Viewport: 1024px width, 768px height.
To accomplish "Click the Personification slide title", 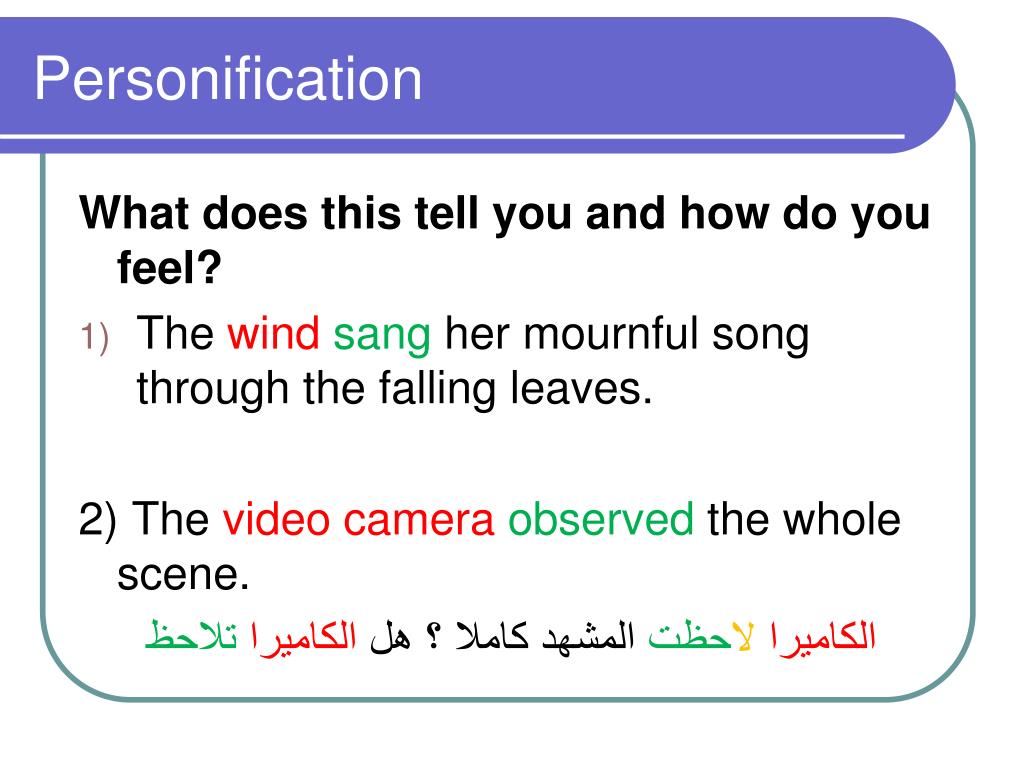I will click(x=228, y=79).
